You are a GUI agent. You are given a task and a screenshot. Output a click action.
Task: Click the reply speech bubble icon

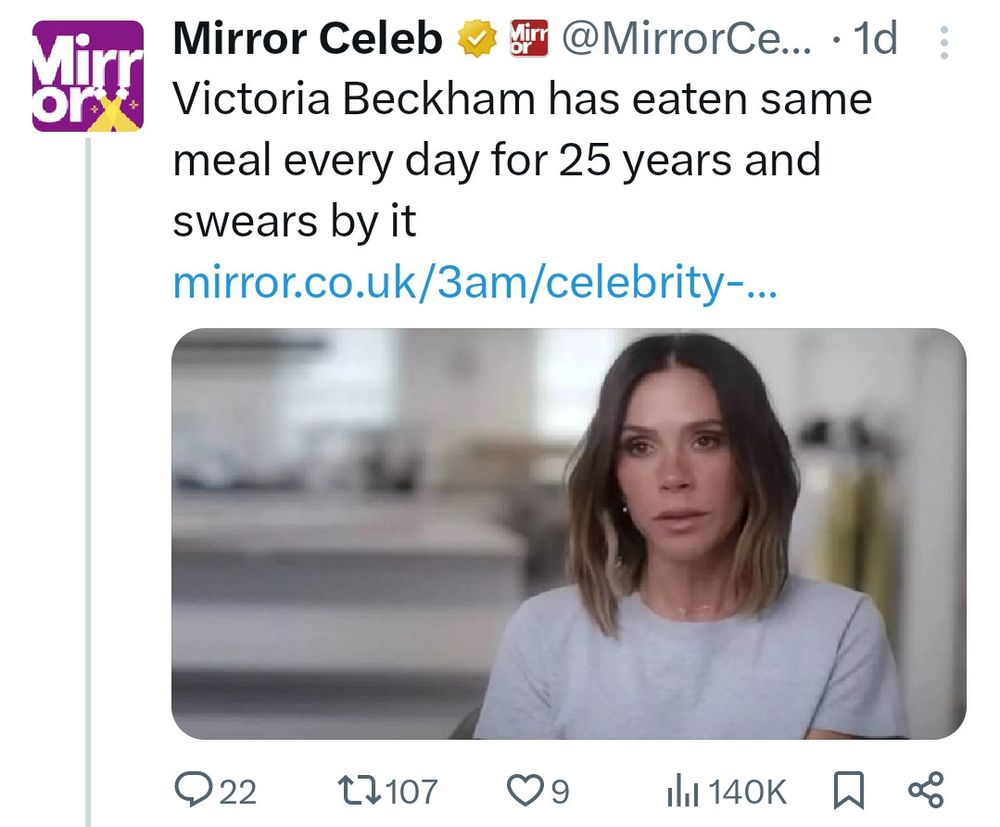click(x=190, y=791)
